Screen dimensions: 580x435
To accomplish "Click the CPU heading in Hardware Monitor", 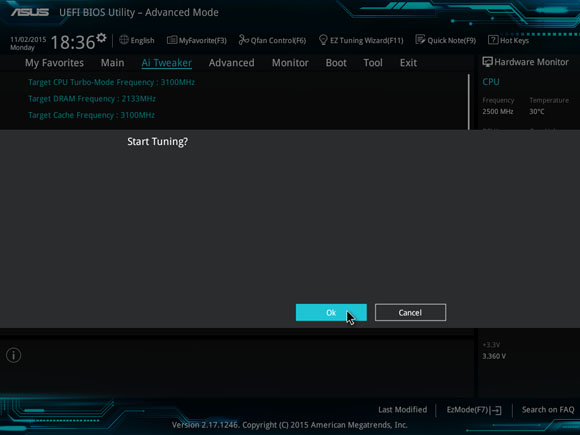I will [x=491, y=82].
